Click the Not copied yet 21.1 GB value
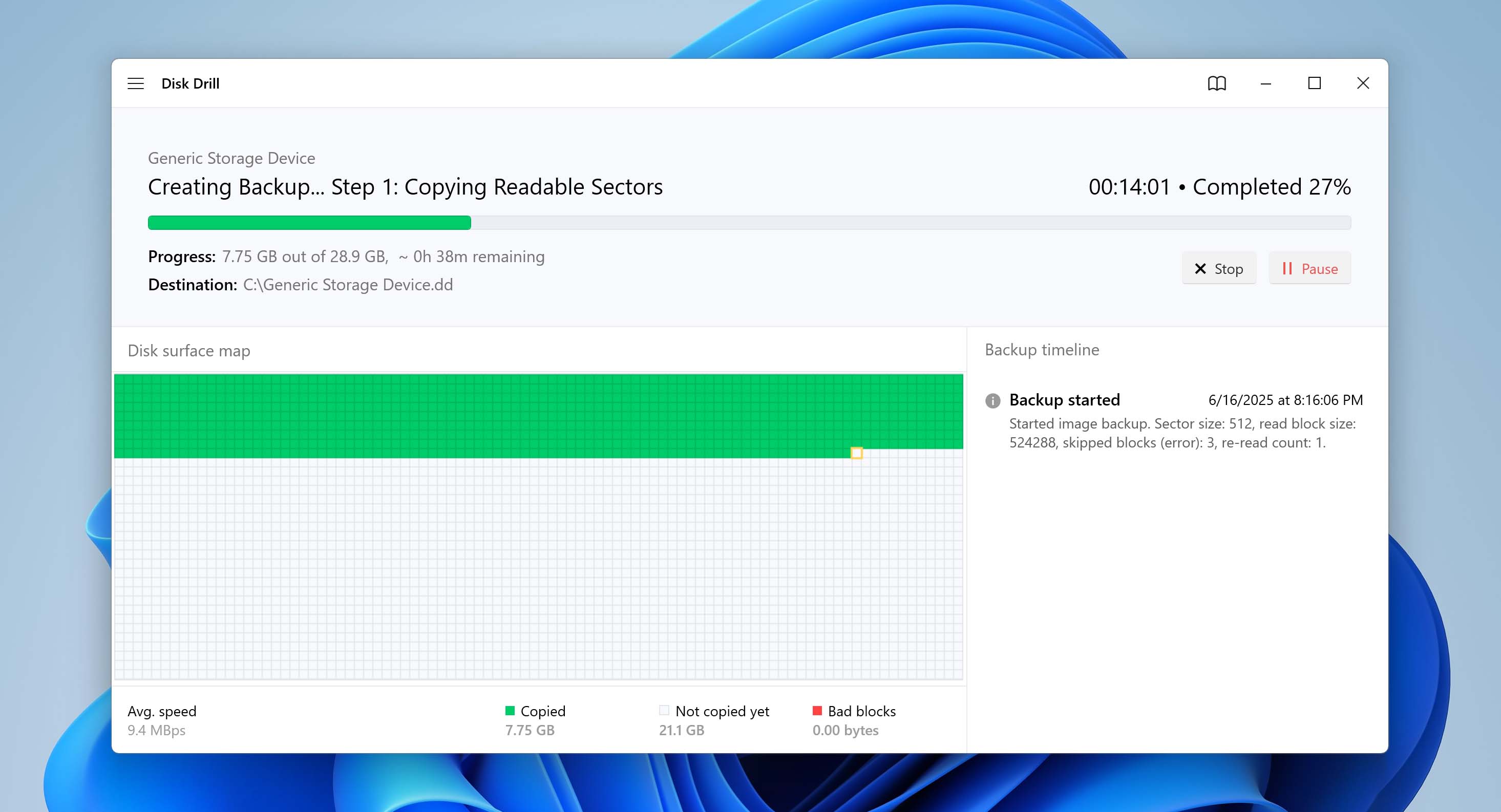Screen dimensions: 1501x812 [x=681, y=730]
